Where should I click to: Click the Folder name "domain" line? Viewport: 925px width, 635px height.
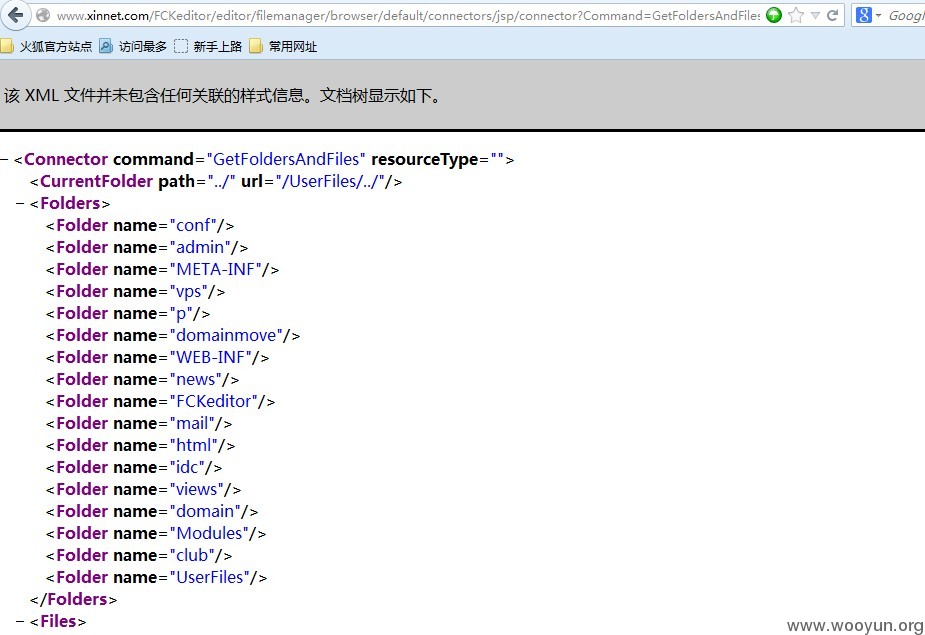coord(152,511)
